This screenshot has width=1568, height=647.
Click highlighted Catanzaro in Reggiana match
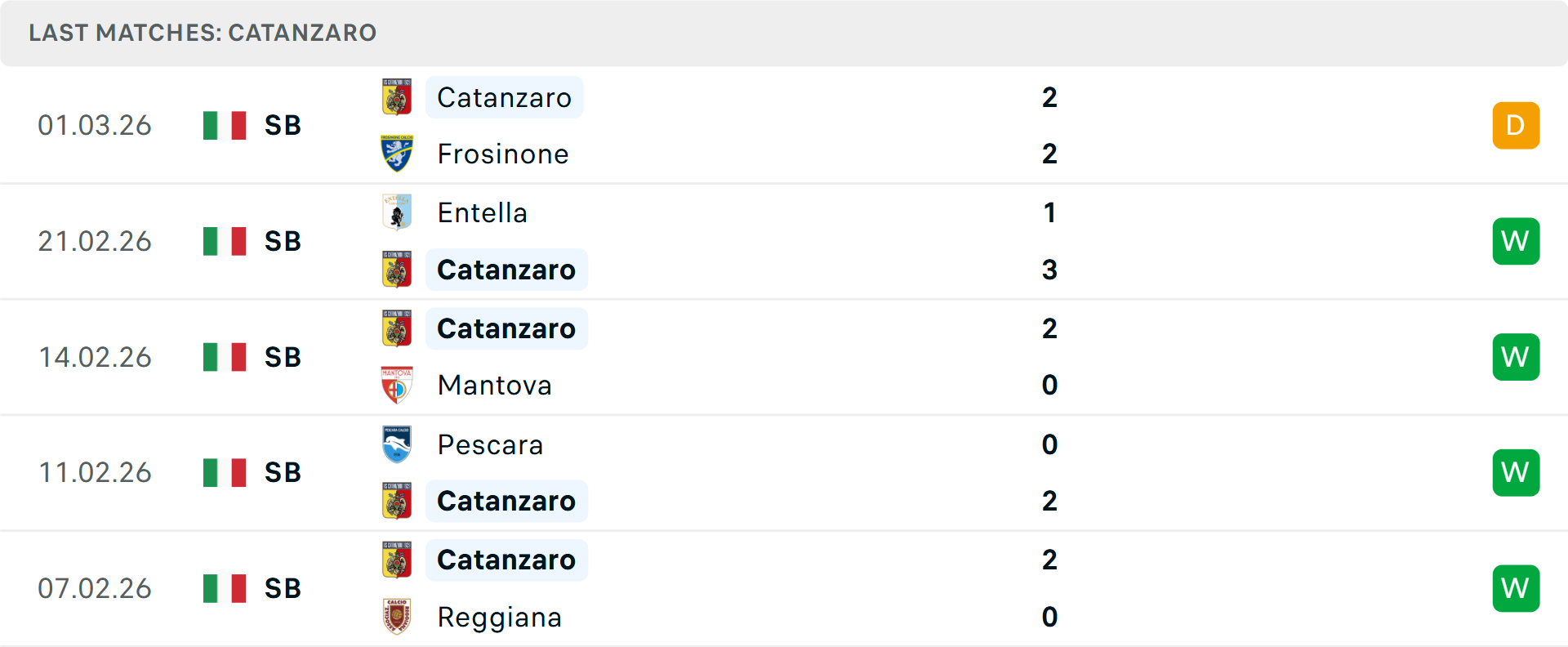[x=506, y=560]
